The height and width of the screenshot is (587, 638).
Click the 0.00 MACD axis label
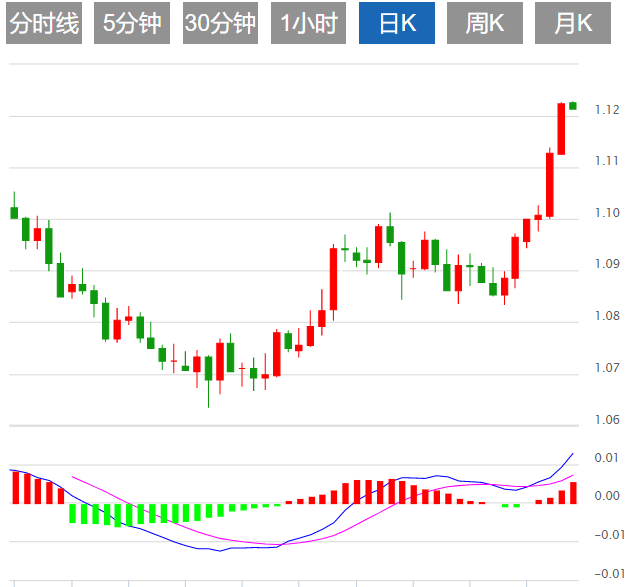[x=607, y=495]
